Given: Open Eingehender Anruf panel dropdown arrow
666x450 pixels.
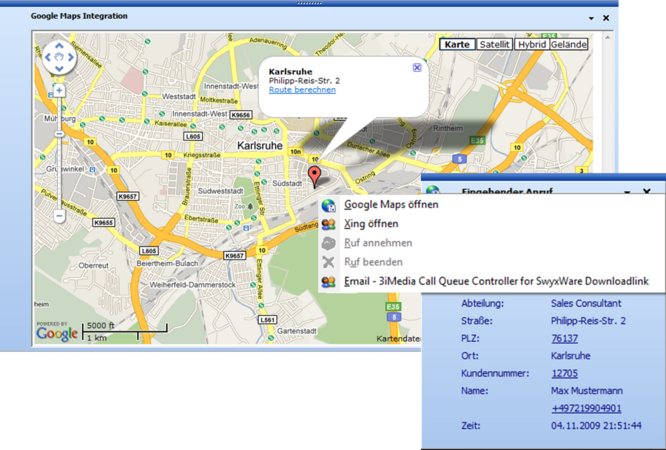Looking at the screenshot, I should pos(627,190).
